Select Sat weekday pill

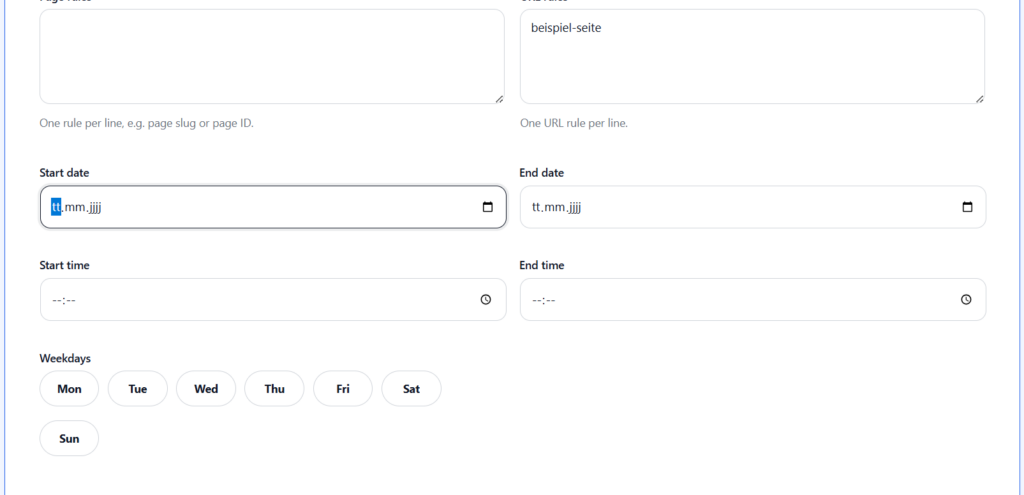411,389
